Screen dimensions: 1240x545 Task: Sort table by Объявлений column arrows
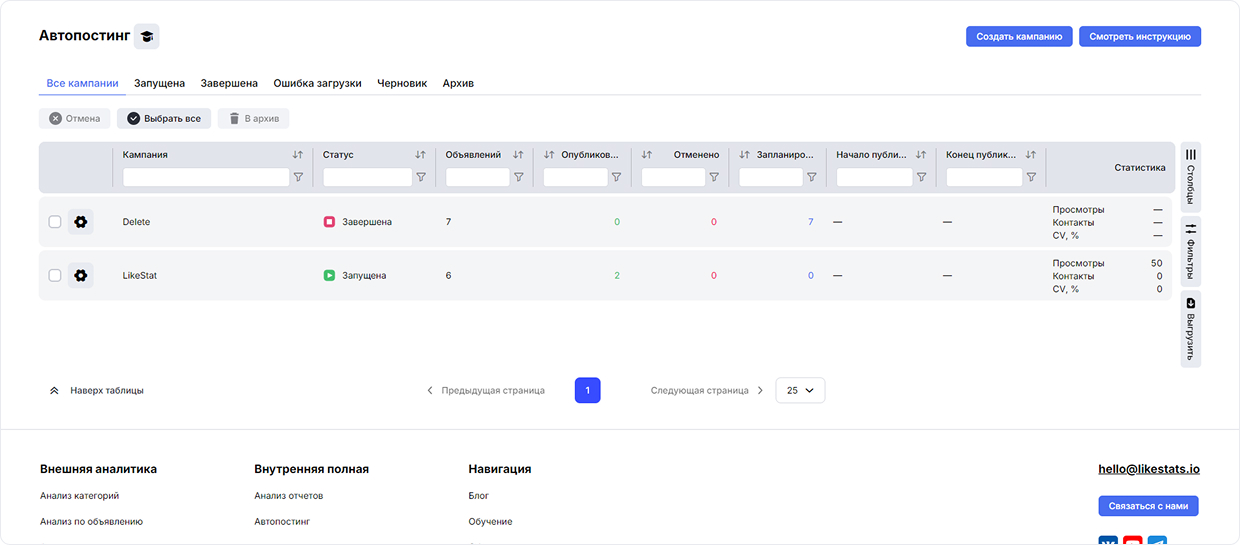click(x=518, y=155)
